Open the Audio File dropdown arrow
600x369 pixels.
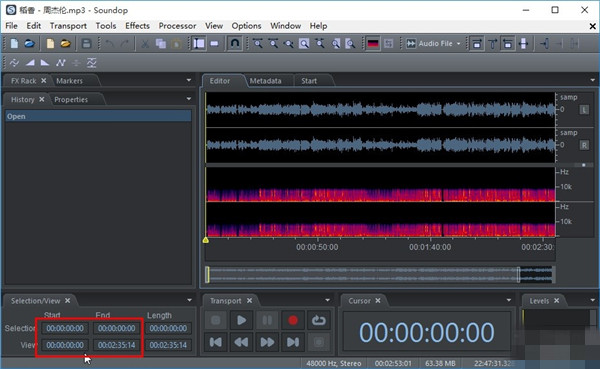[x=458, y=44]
